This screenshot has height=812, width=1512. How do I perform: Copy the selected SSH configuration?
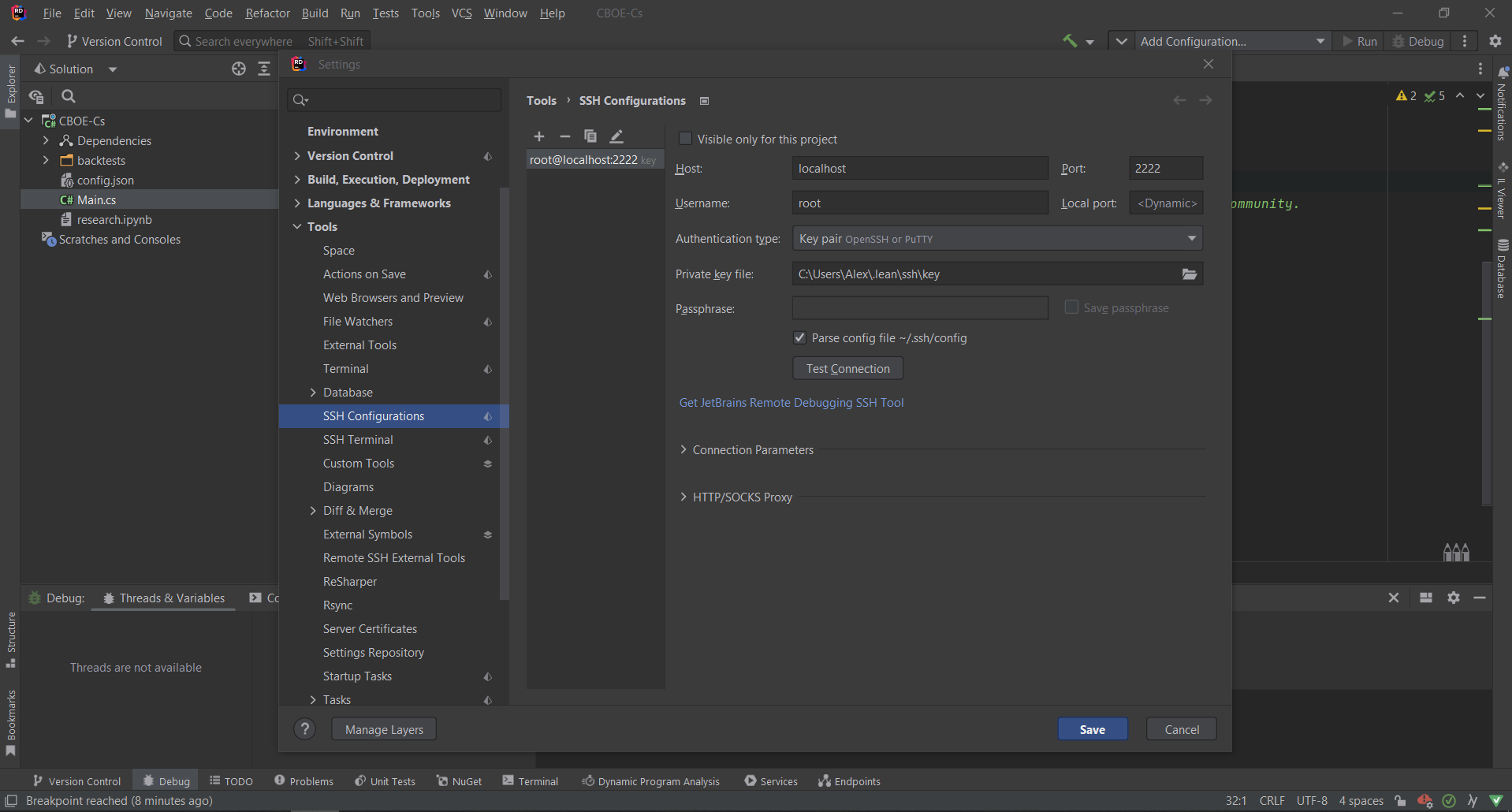coord(590,136)
